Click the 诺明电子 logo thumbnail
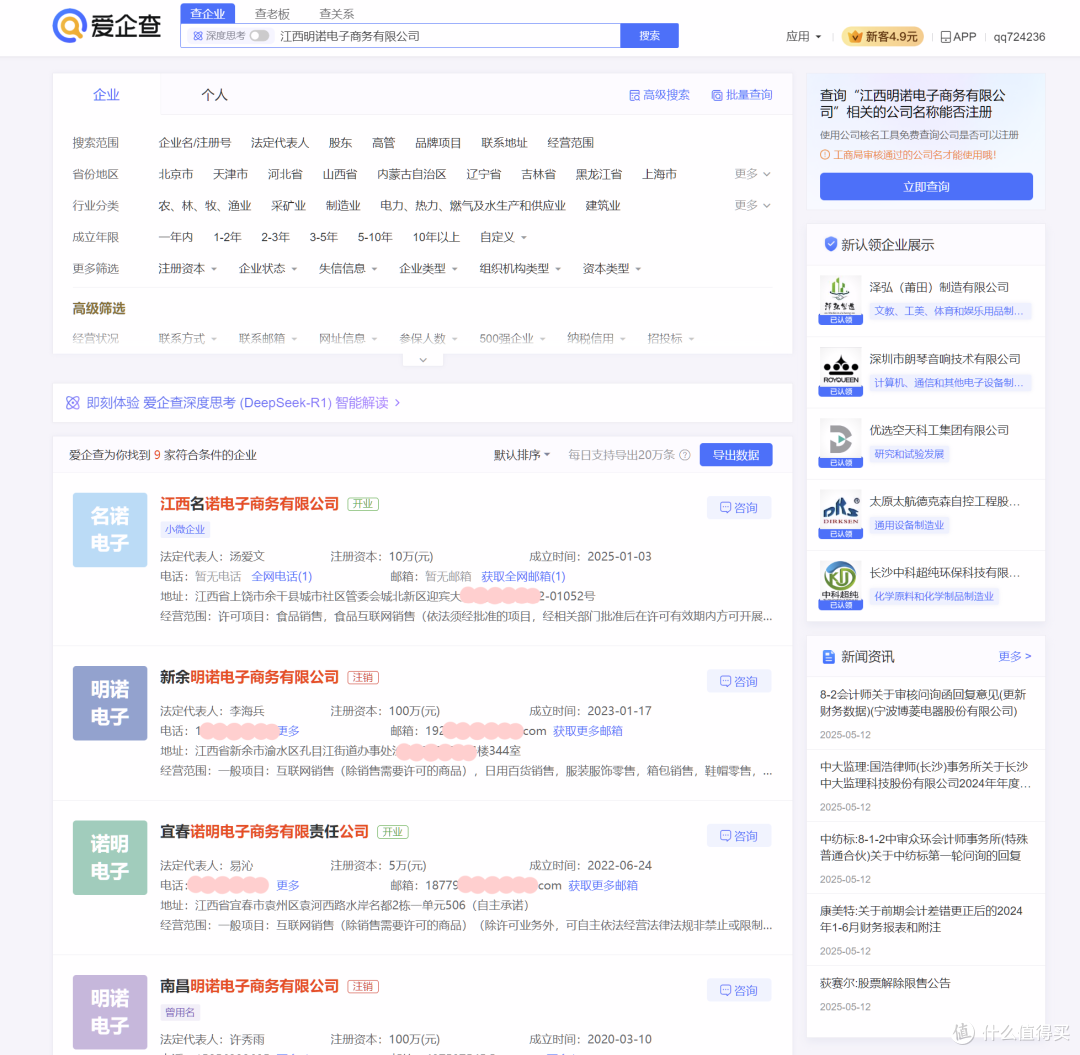This screenshot has height=1055, width=1080. [110, 857]
